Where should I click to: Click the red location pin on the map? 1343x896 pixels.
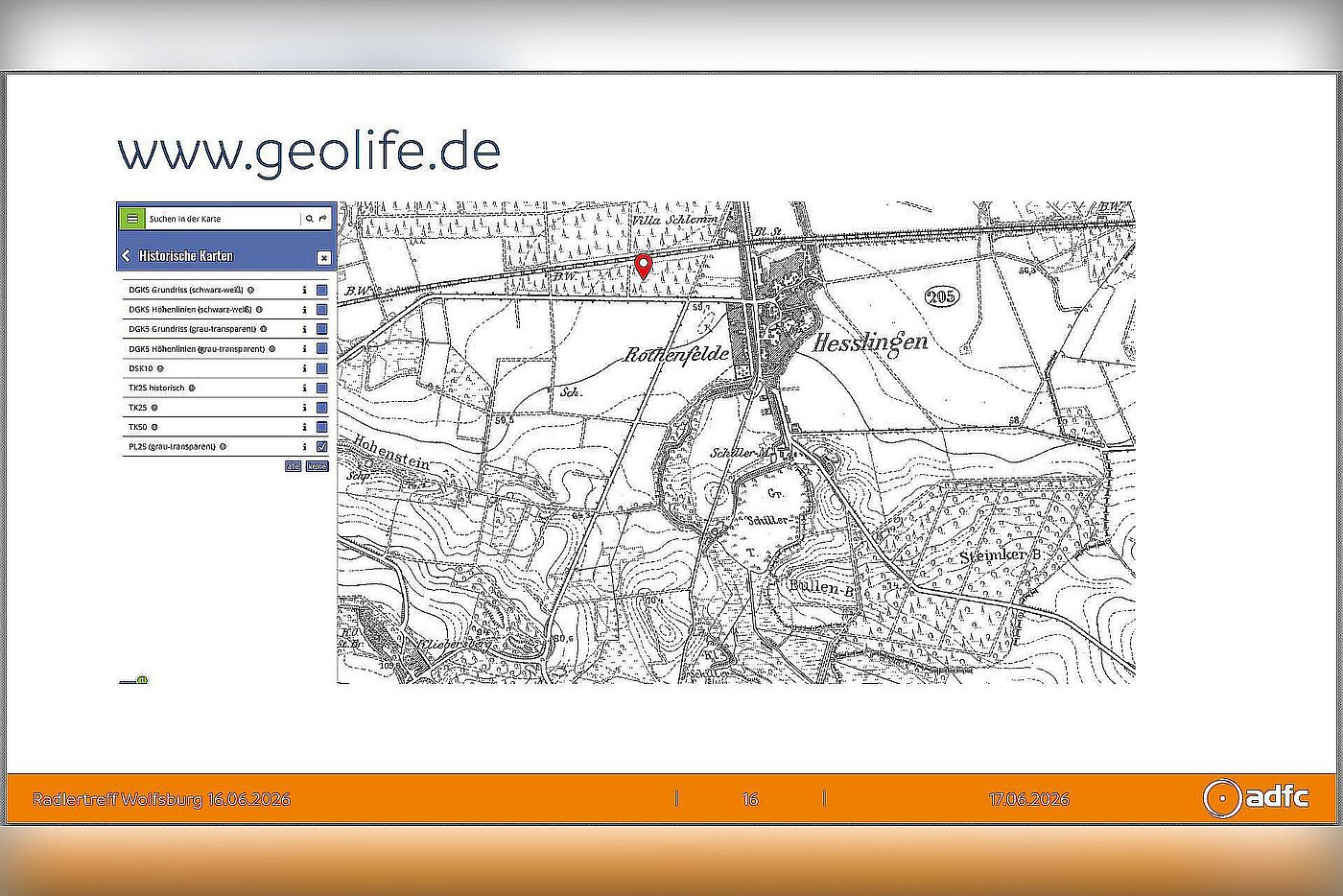[644, 267]
